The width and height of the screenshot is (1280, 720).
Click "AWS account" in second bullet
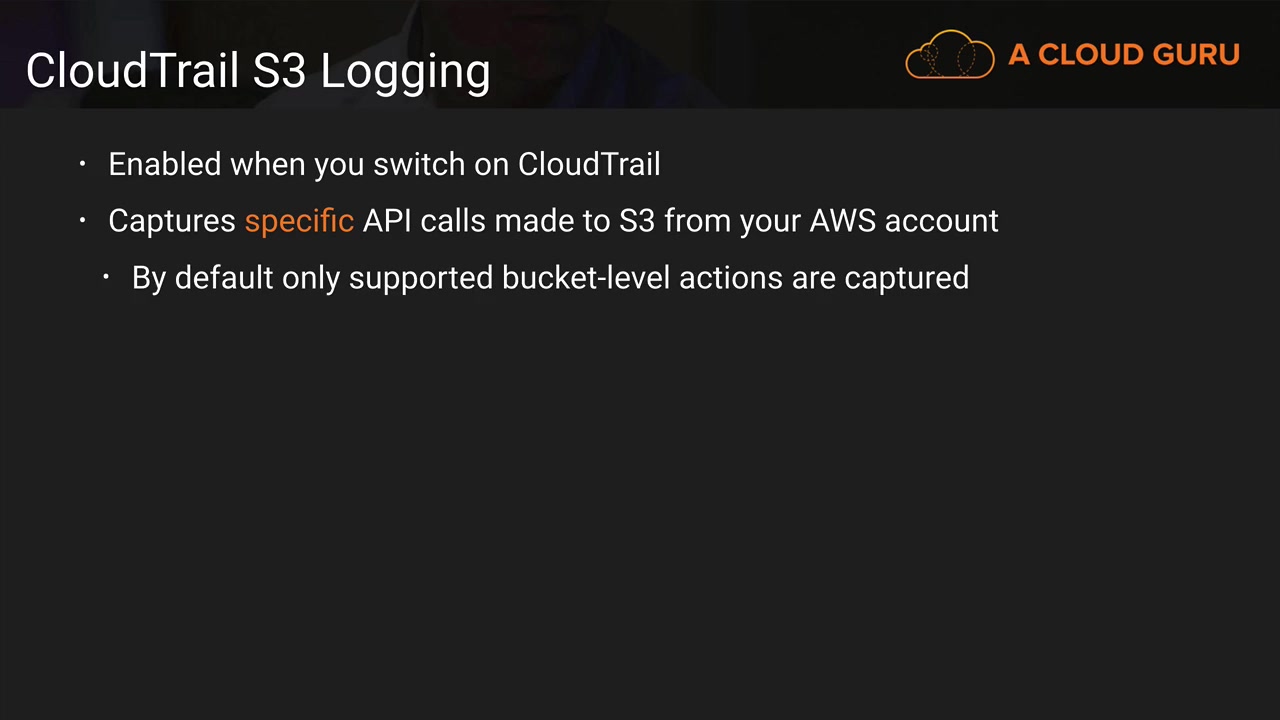903,221
